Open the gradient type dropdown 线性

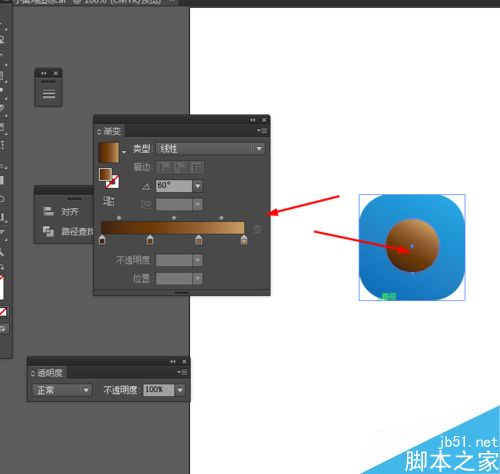coord(211,149)
